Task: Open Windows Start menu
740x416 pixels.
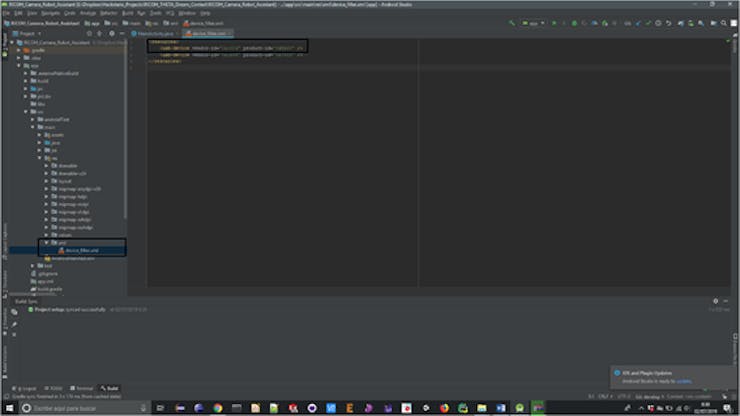Action: (9, 408)
